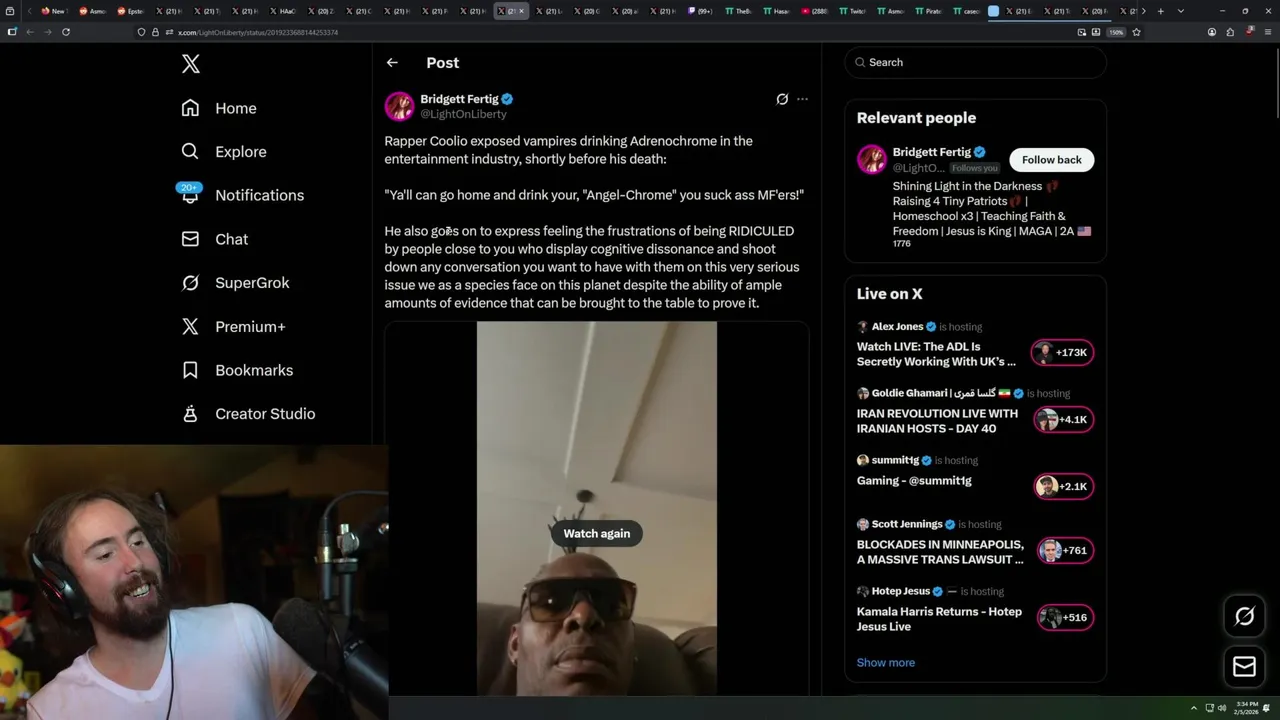Switch to the New Tab Firefox tab
Viewport: 1280px width, 720px height.
point(53,11)
